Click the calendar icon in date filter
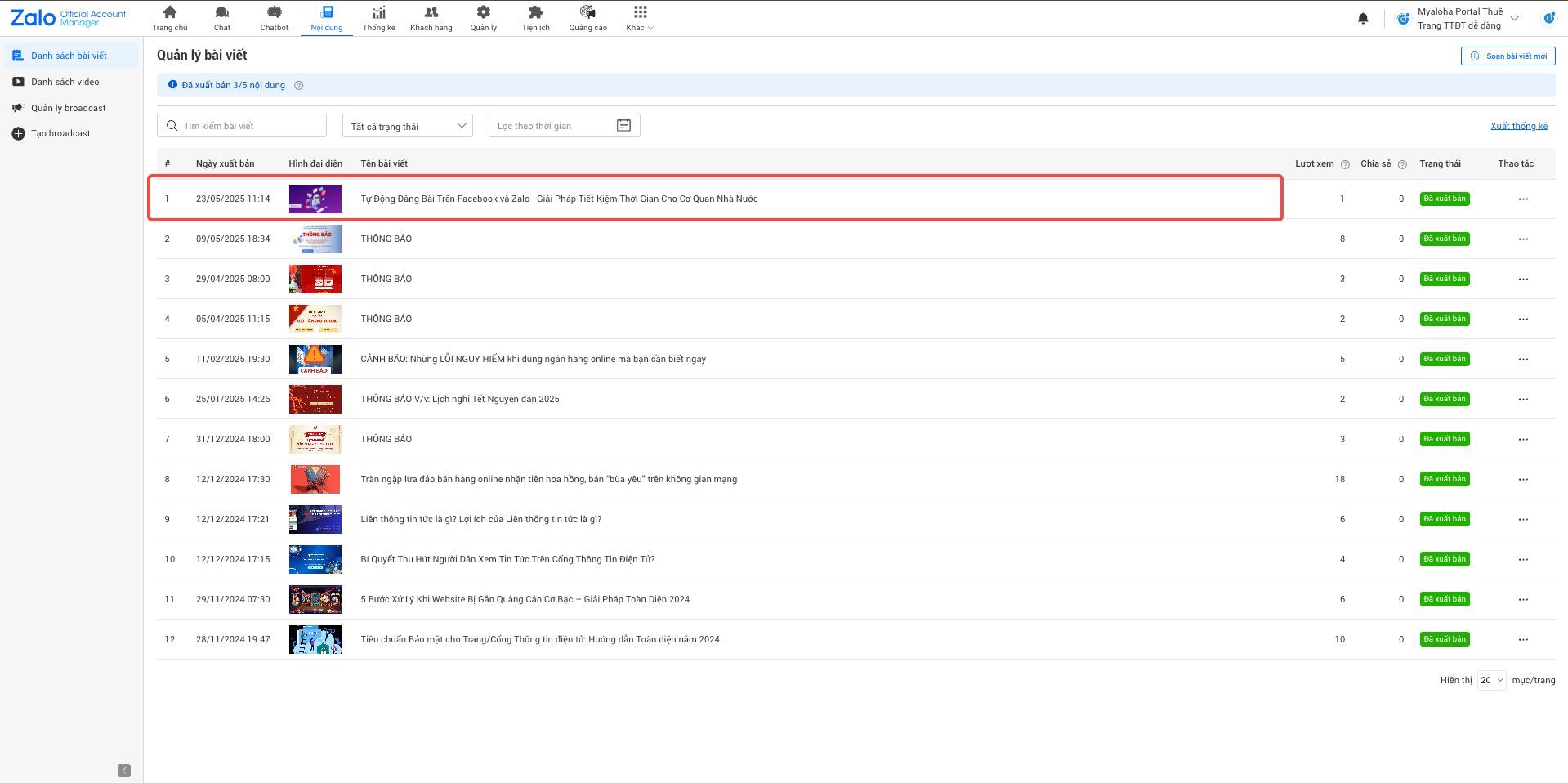 coord(623,125)
